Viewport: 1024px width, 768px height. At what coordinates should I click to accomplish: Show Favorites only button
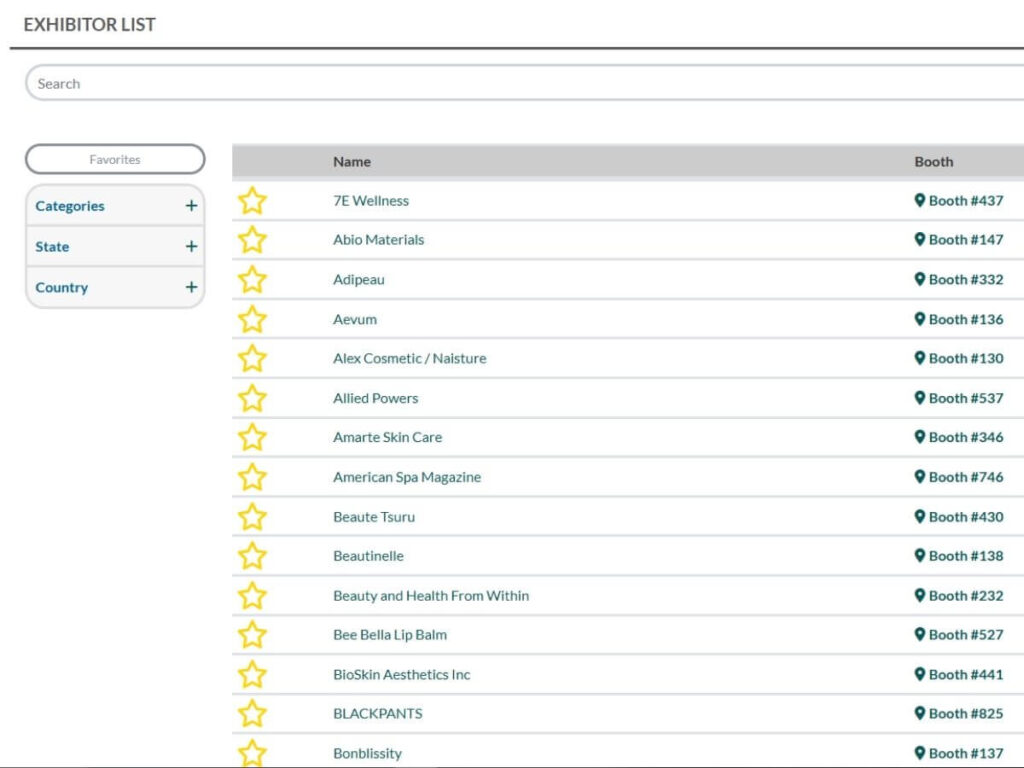[x=115, y=159]
